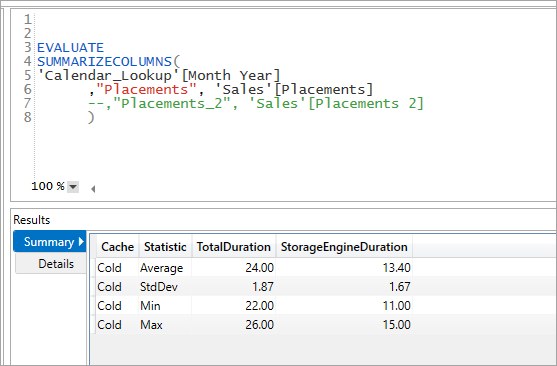
Task: Select the Average statistic cell
Action: coord(165,268)
